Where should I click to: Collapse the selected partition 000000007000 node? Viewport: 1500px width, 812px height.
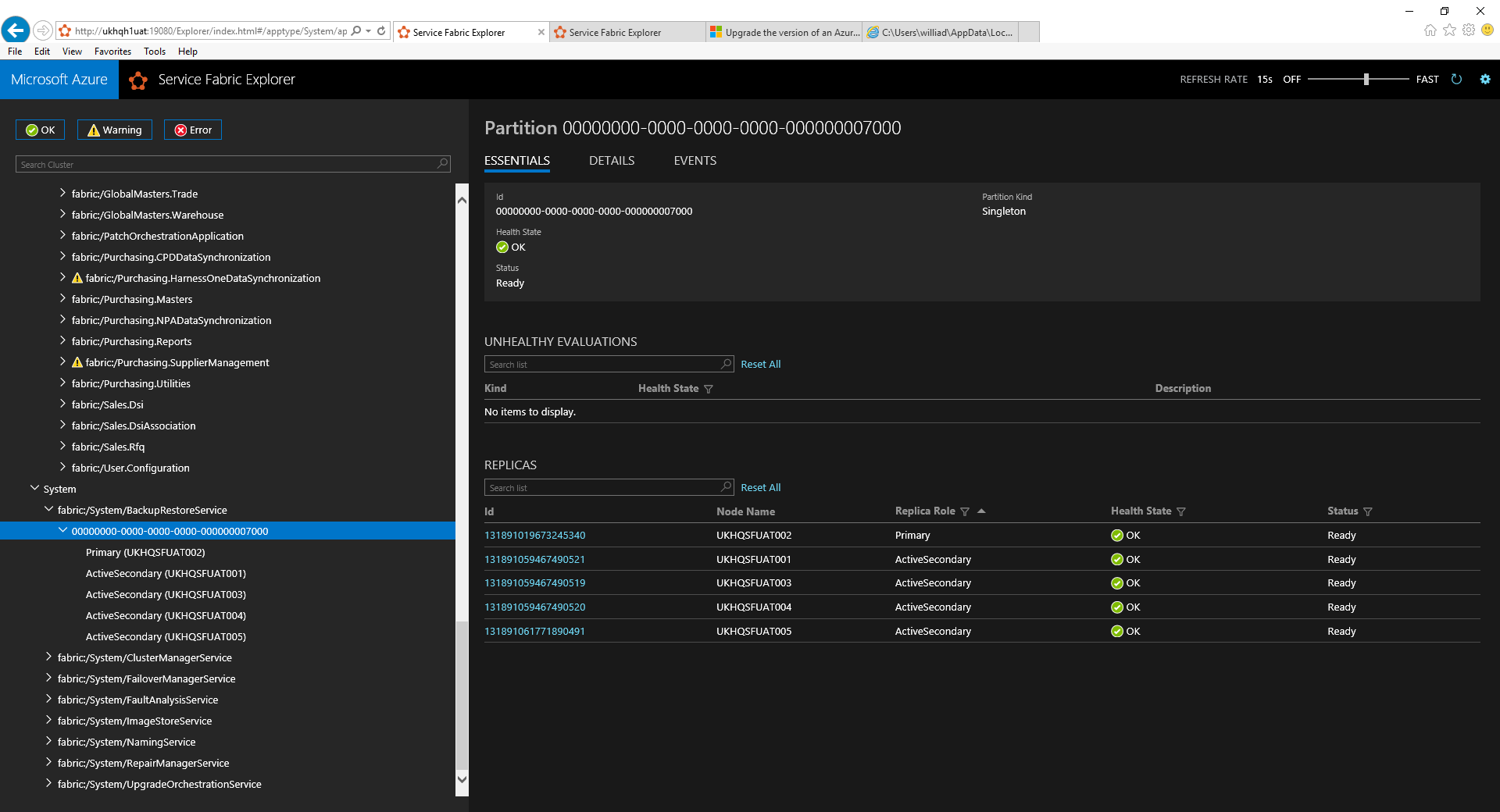[x=62, y=530]
